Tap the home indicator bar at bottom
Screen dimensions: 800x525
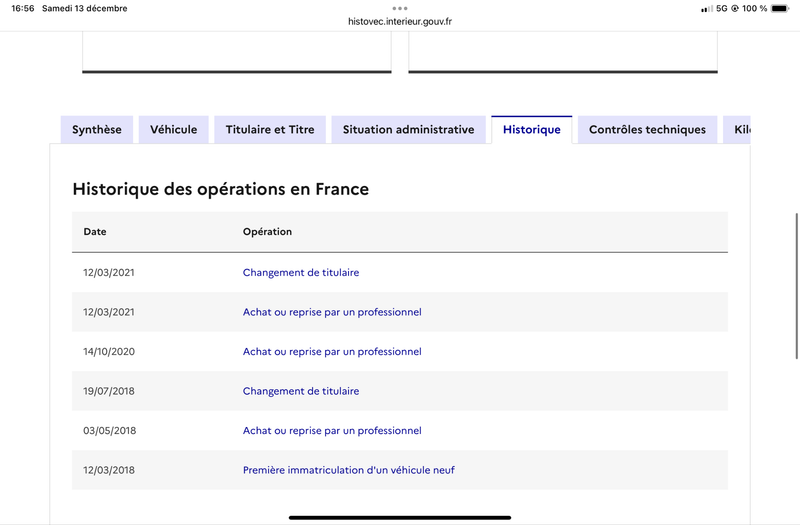click(400, 517)
